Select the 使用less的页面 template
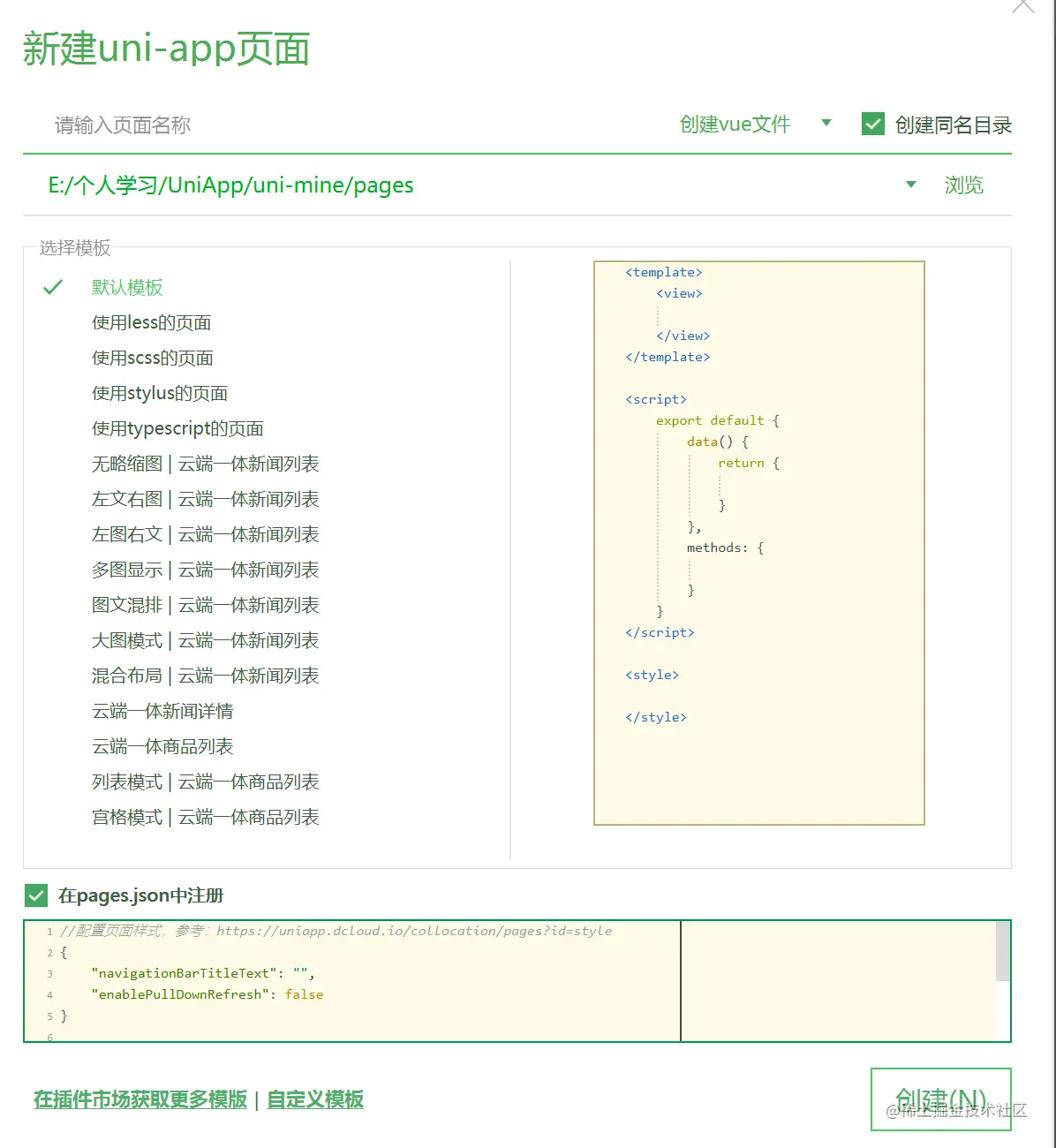 [150, 322]
